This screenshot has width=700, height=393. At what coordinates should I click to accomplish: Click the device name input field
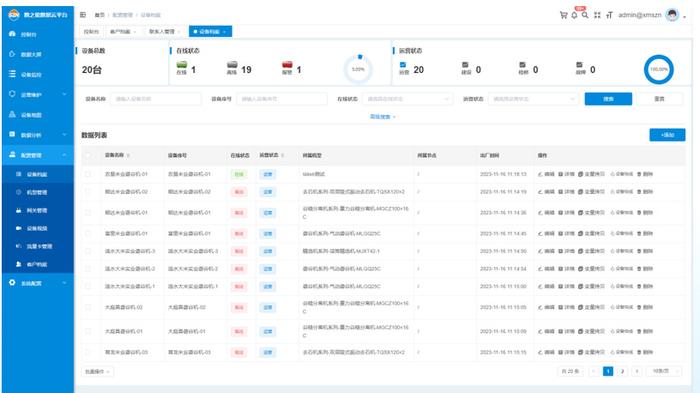click(156, 99)
